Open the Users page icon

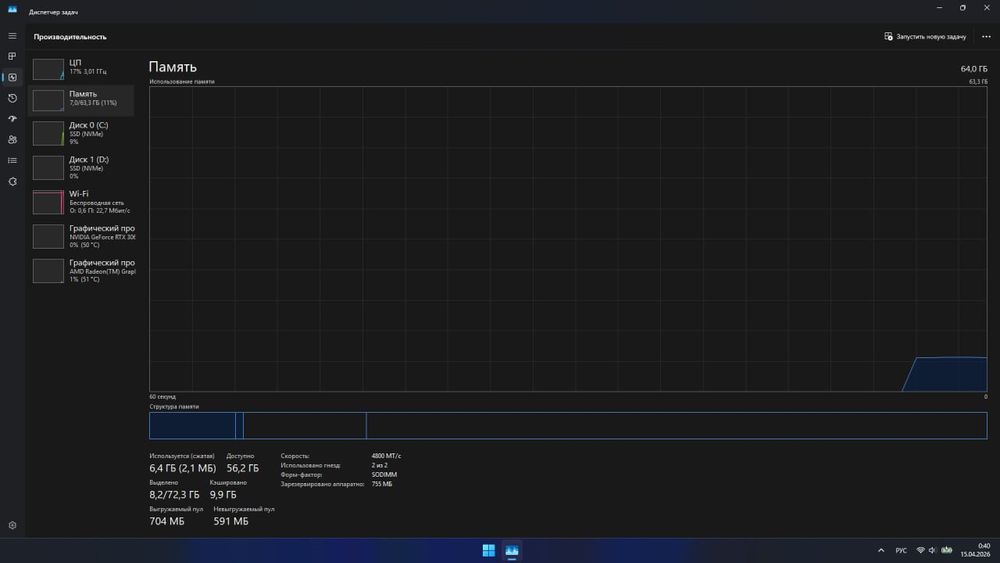(x=12, y=140)
